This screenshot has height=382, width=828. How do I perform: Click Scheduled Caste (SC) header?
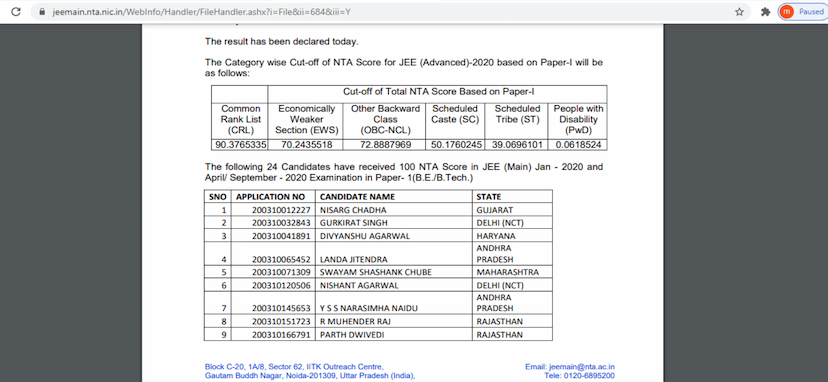pyautogui.click(x=455, y=114)
